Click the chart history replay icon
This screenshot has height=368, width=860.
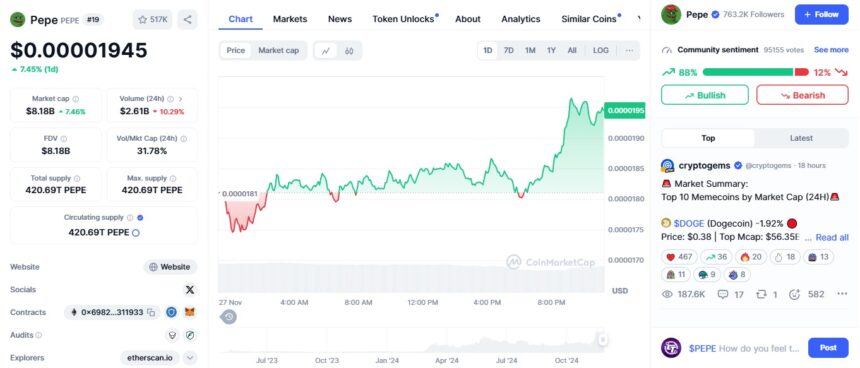pos(229,316)
